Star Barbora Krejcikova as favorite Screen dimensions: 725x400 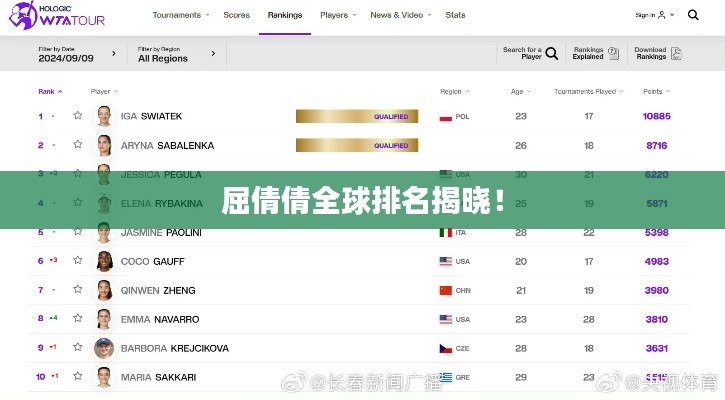78,347
